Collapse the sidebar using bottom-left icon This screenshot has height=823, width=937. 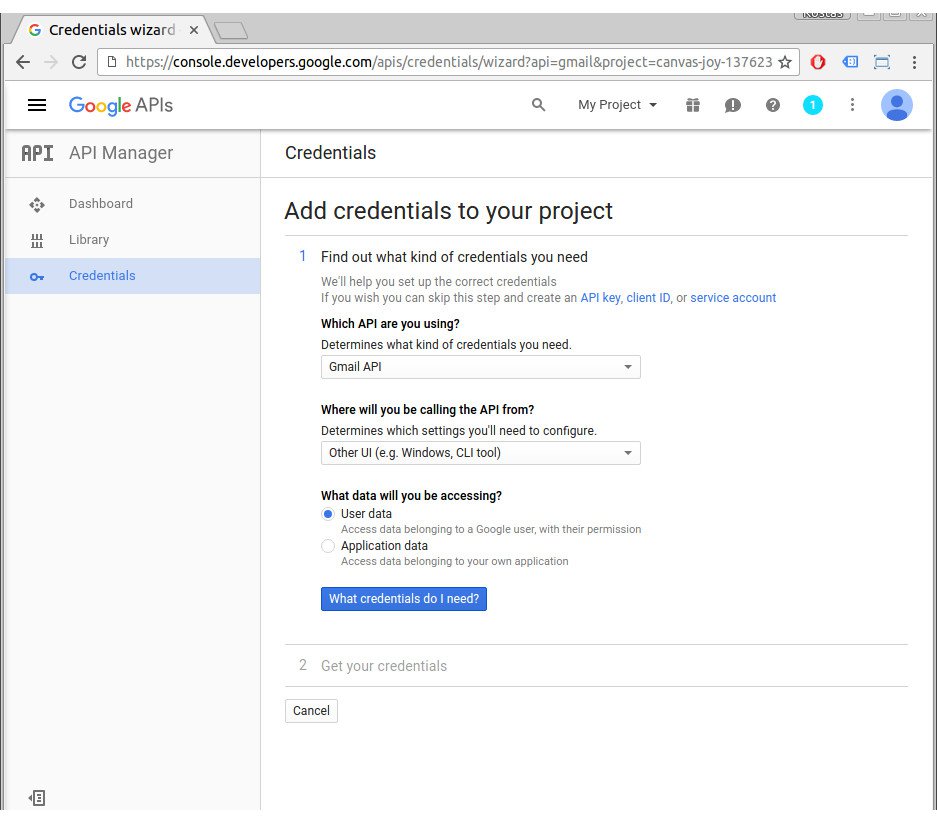(x=36, y=798)
